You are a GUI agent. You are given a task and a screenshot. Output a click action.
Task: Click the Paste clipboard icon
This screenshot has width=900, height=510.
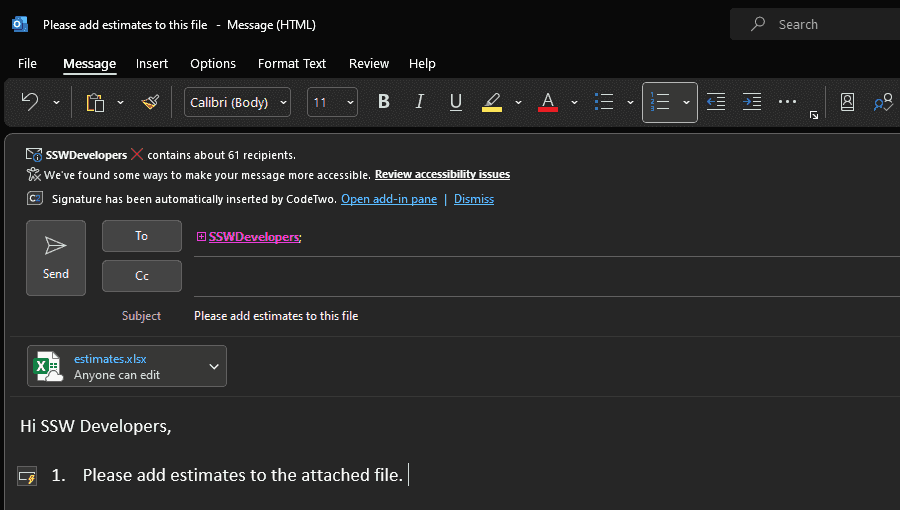95,102
